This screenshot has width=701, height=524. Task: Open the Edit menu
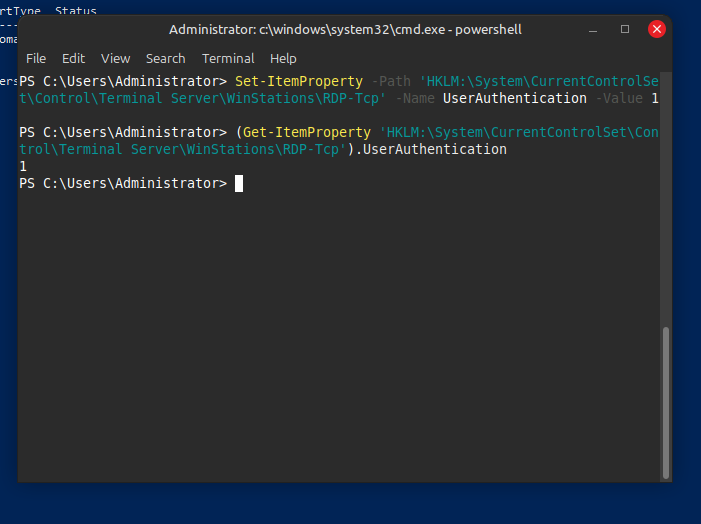[74, 59]
